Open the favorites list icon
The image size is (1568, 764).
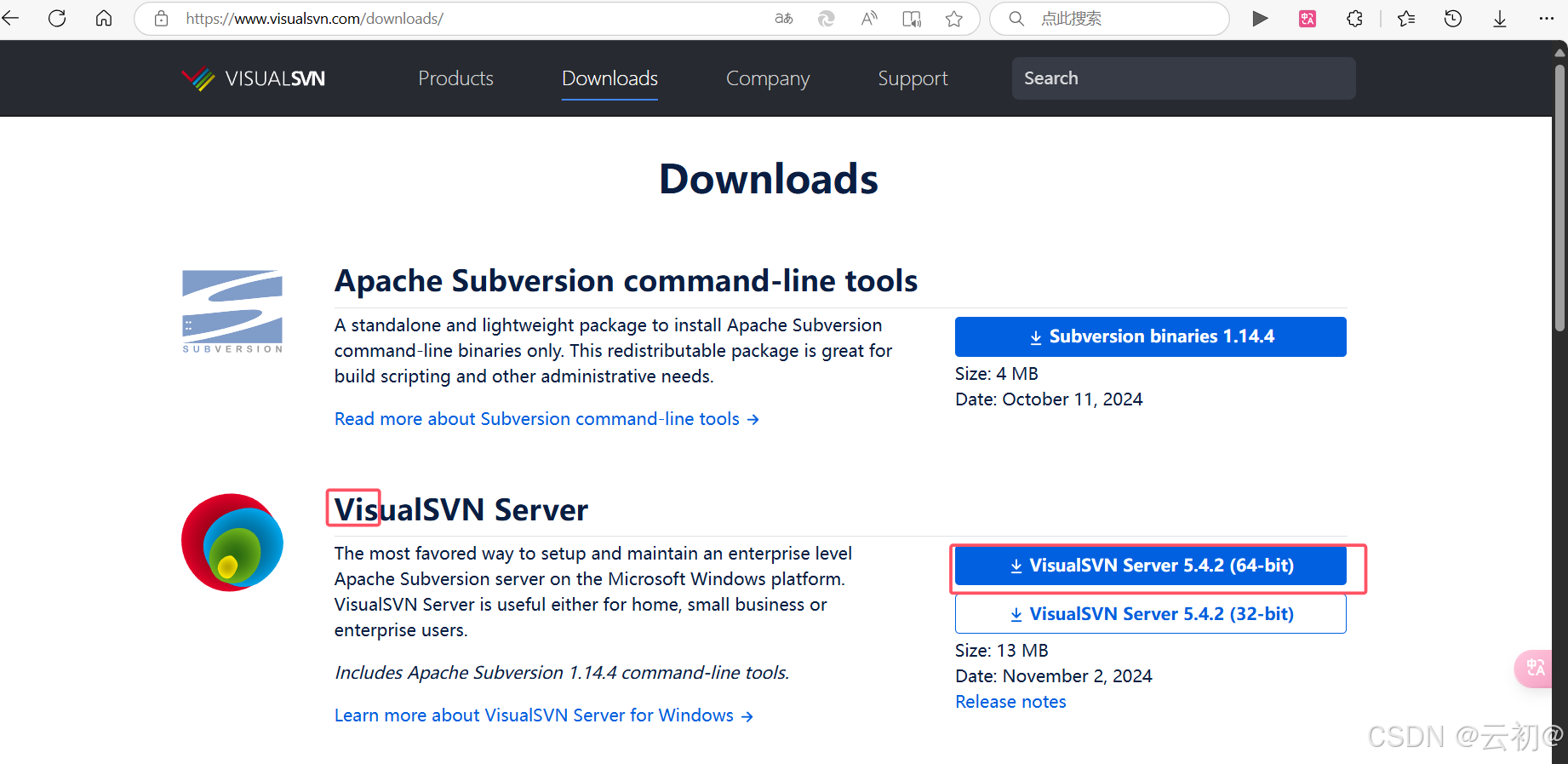1406,18
